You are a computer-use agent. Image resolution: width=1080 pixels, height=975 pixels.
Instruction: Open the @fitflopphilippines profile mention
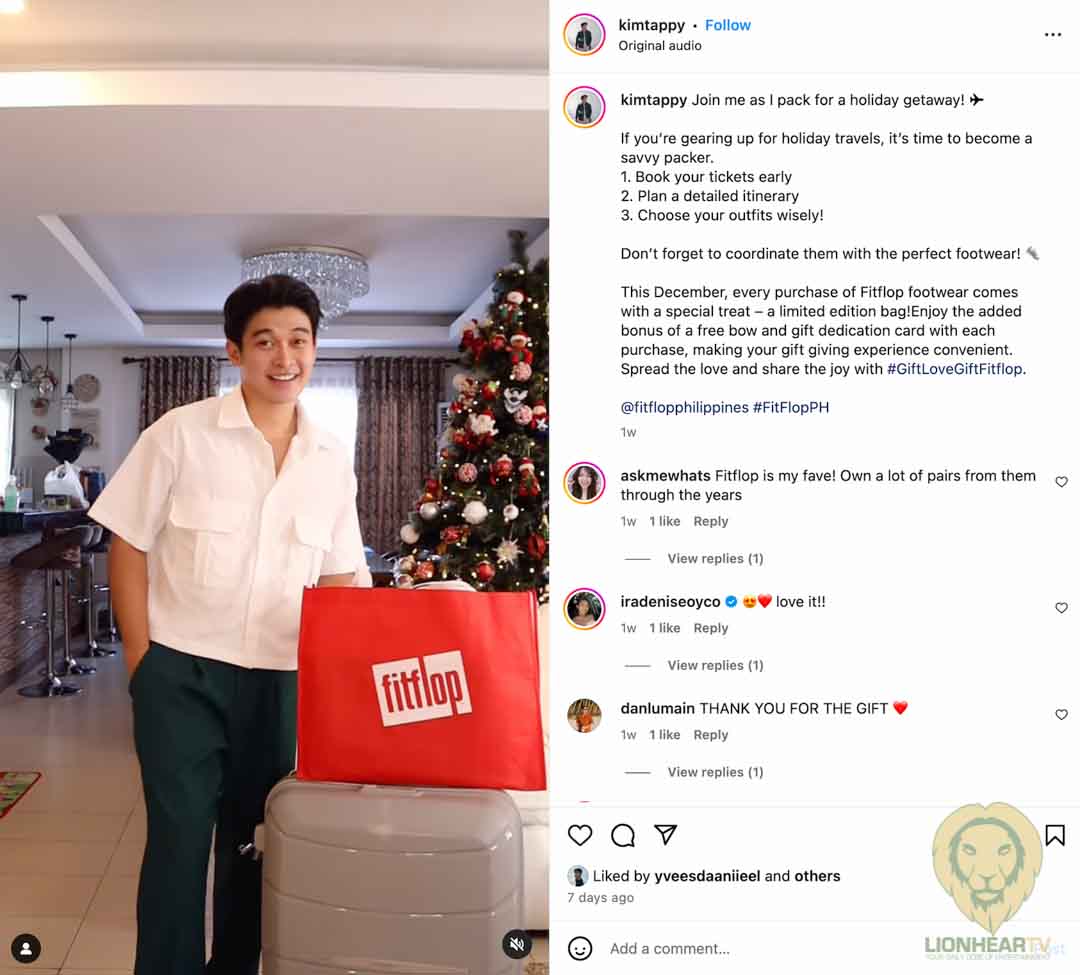pos(684,408)
